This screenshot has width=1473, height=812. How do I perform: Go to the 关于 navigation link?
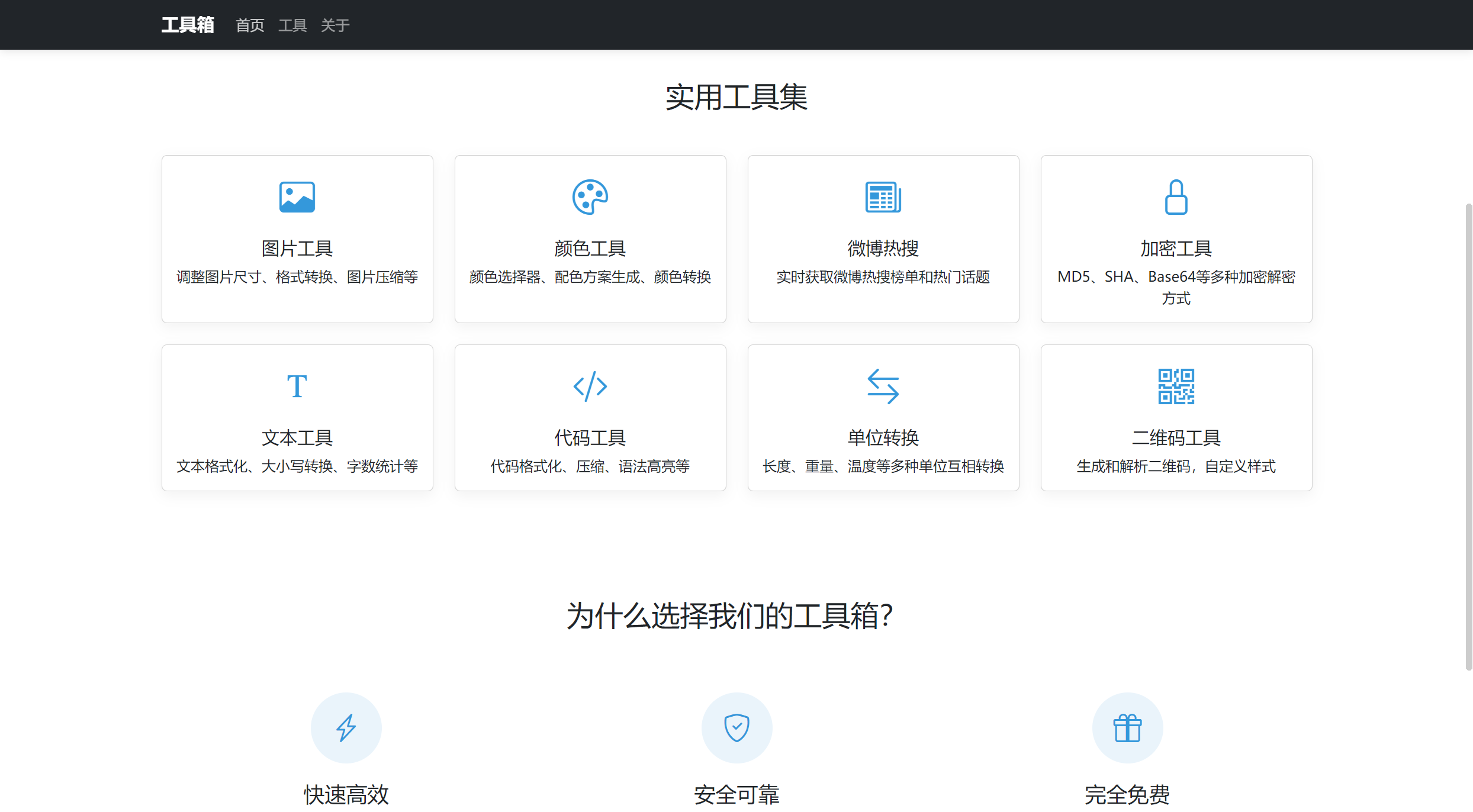pos(335,25)
